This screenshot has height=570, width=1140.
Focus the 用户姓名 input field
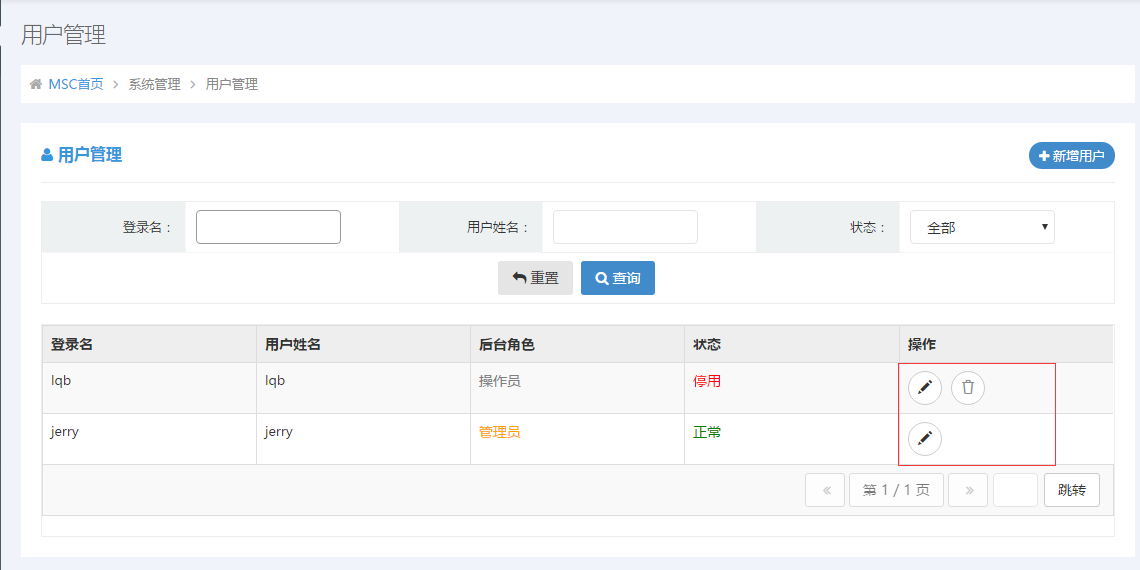click(x=625, y=227)
